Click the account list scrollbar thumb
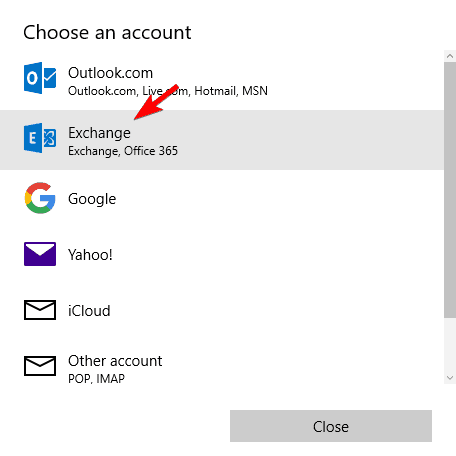 pyautogui.click(x=450, y=190)
